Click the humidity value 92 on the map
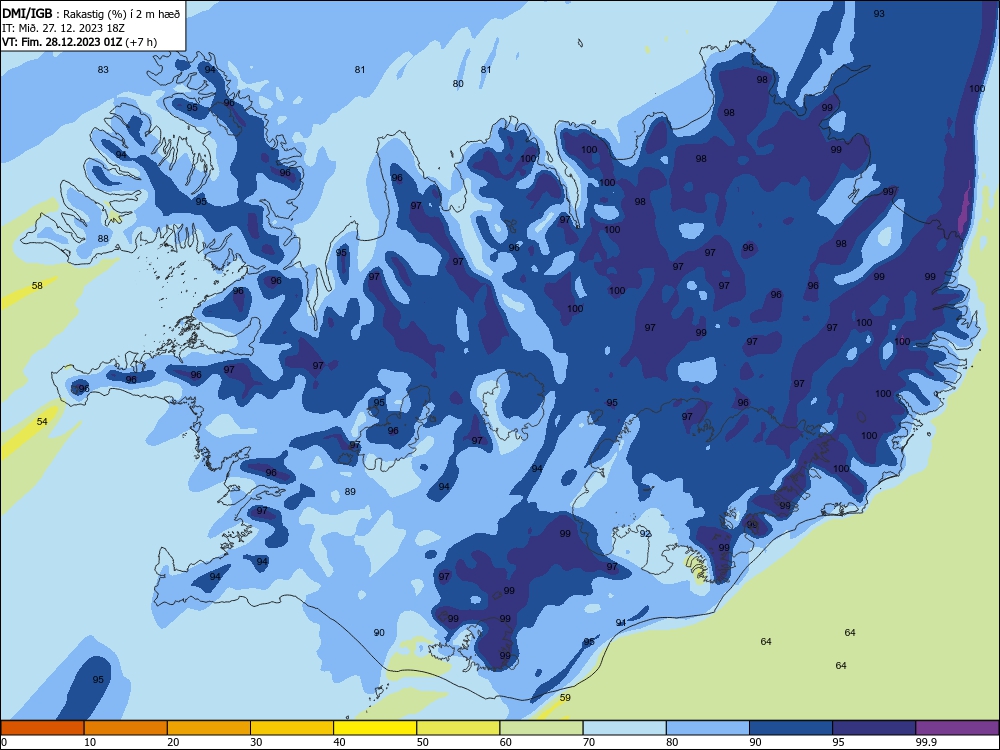Viewport: 1000px width, 750px height. pos(645,533)
